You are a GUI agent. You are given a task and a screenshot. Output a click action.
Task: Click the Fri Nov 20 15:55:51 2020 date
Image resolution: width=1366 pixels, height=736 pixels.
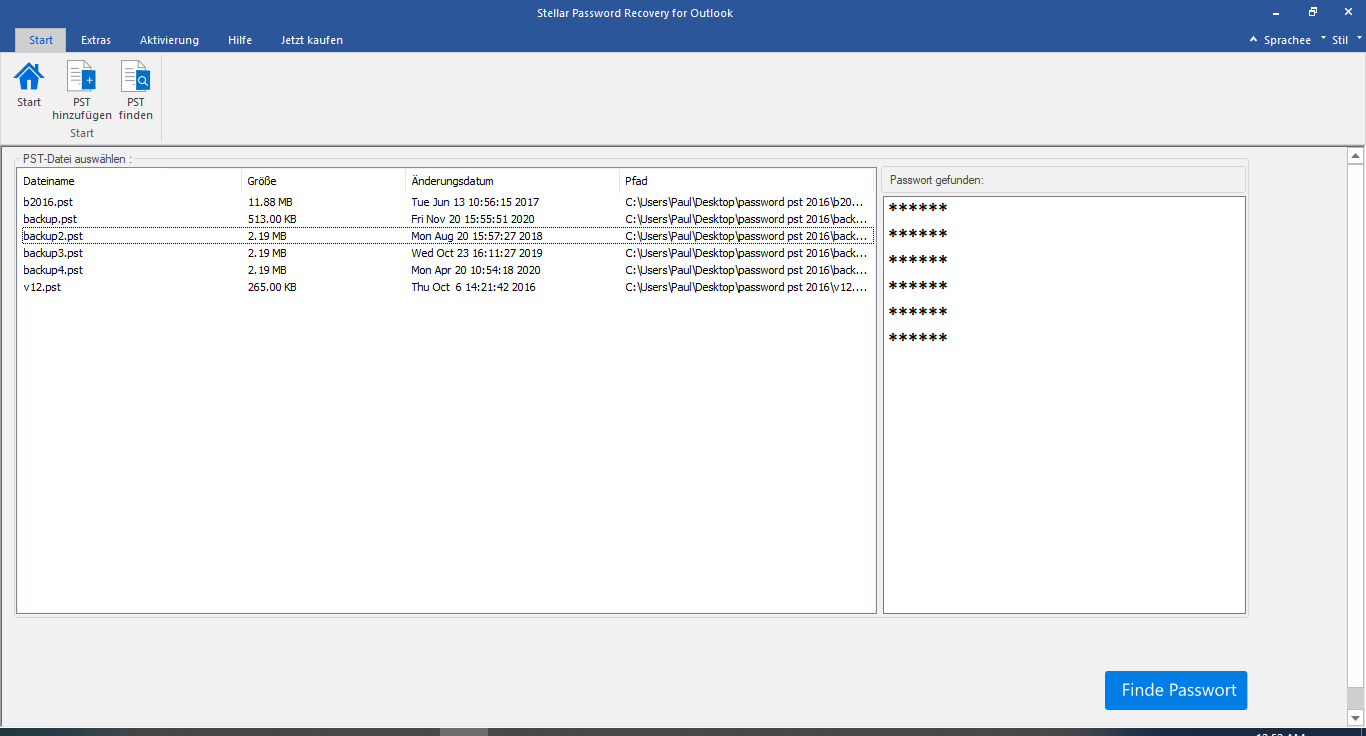[473, 219]
